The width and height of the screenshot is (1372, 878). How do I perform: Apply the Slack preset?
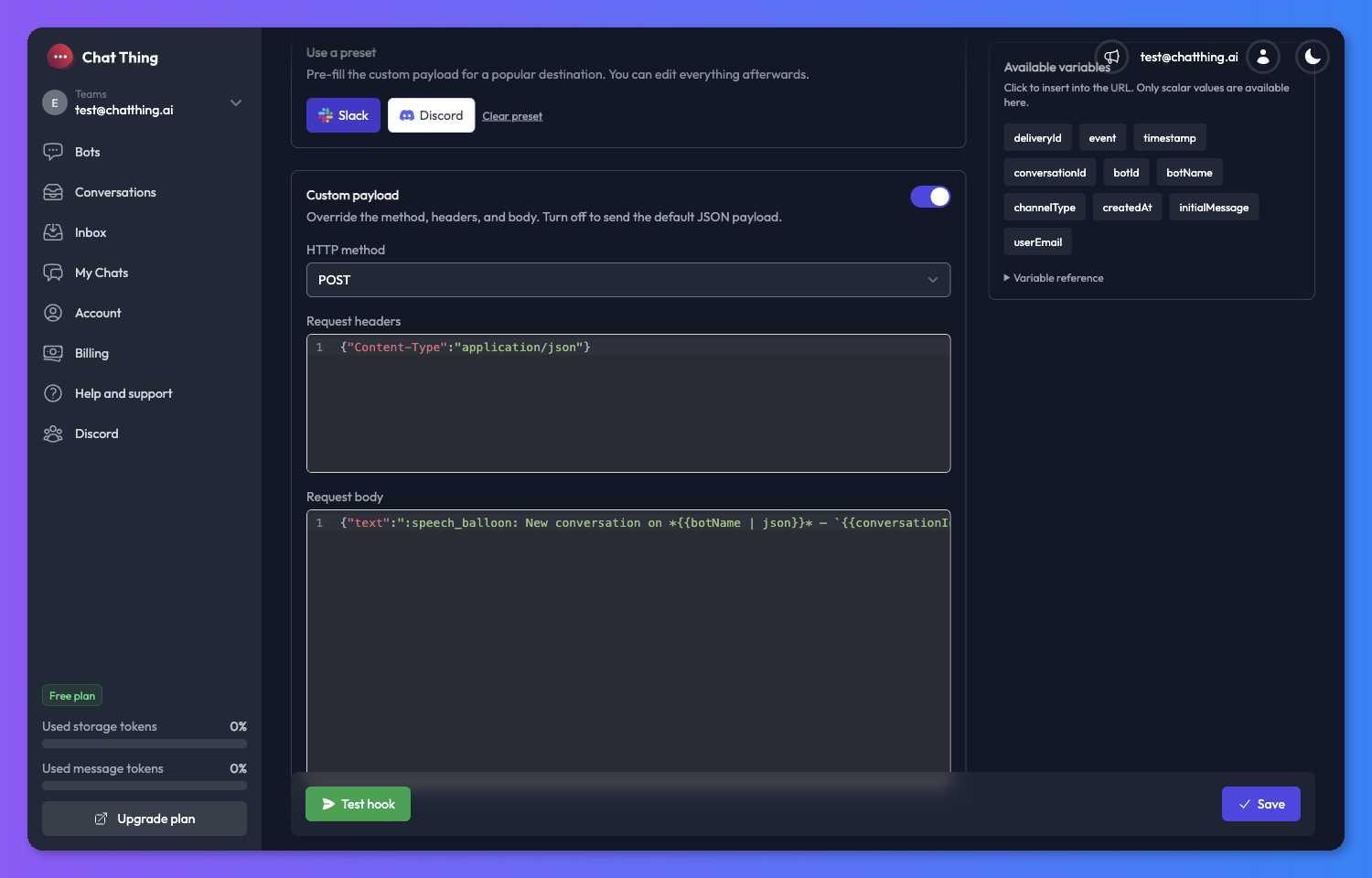pos(343,115)
